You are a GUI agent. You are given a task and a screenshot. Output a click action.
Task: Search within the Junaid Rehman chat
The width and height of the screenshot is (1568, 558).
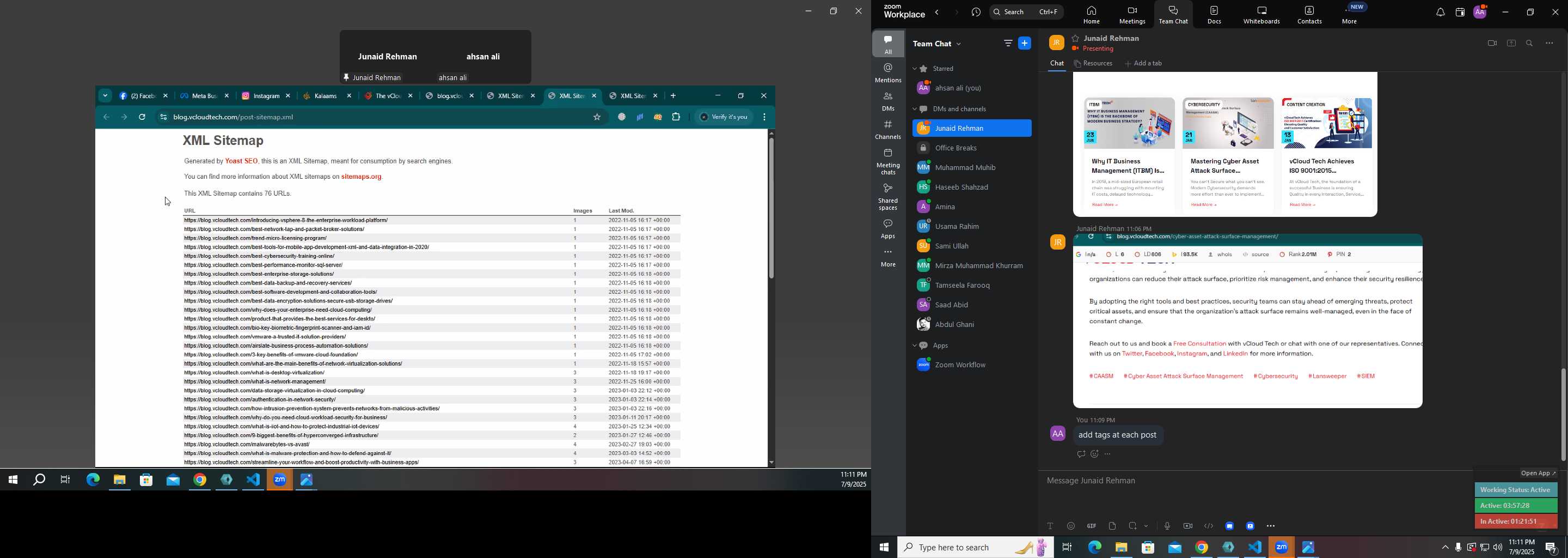tap(1530, 43)
